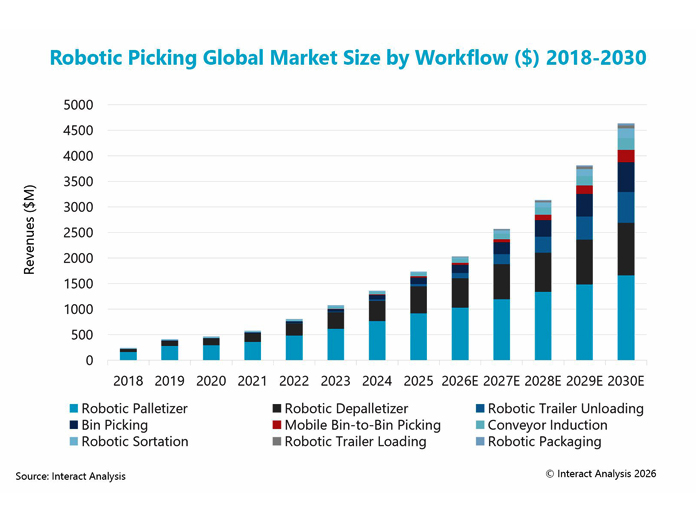This screenshot has height=522, width=696.
Task: Click the 2018 stacked bar
Action: click(x=128, y=354)
